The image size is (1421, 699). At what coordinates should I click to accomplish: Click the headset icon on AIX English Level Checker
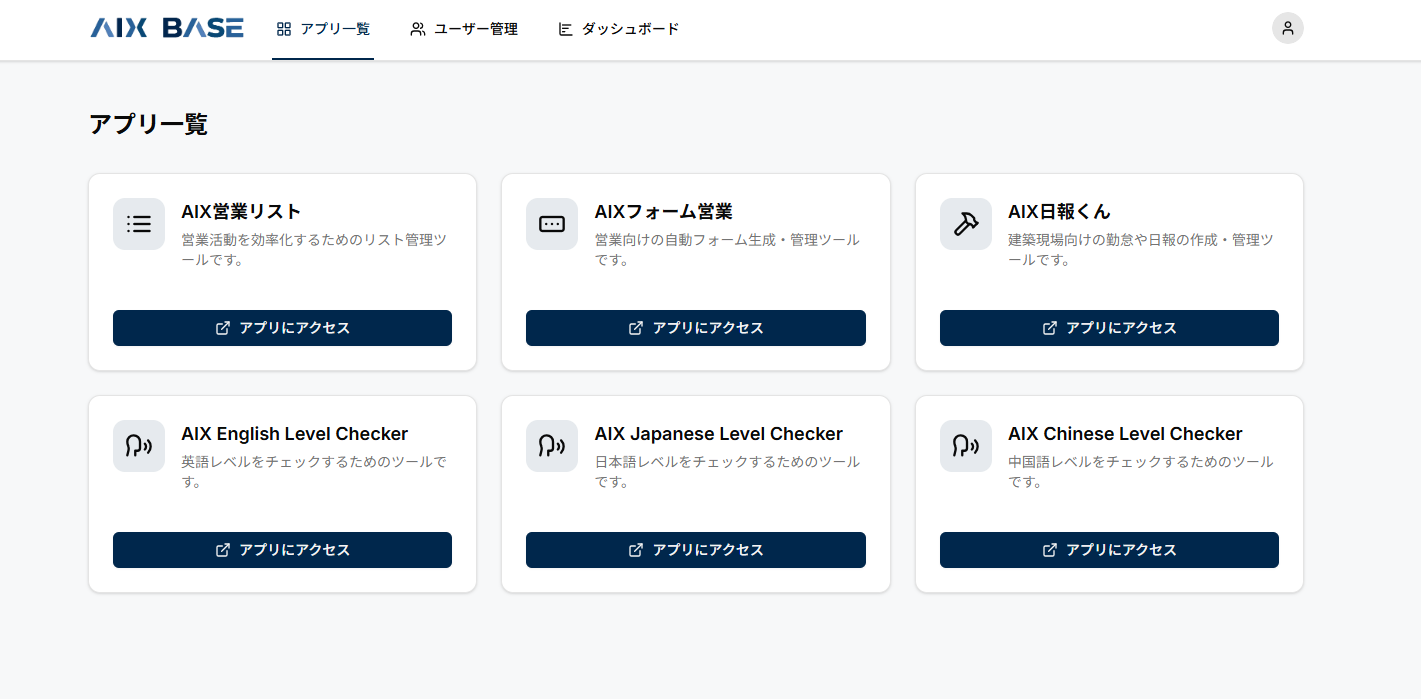tap(138, 446)
